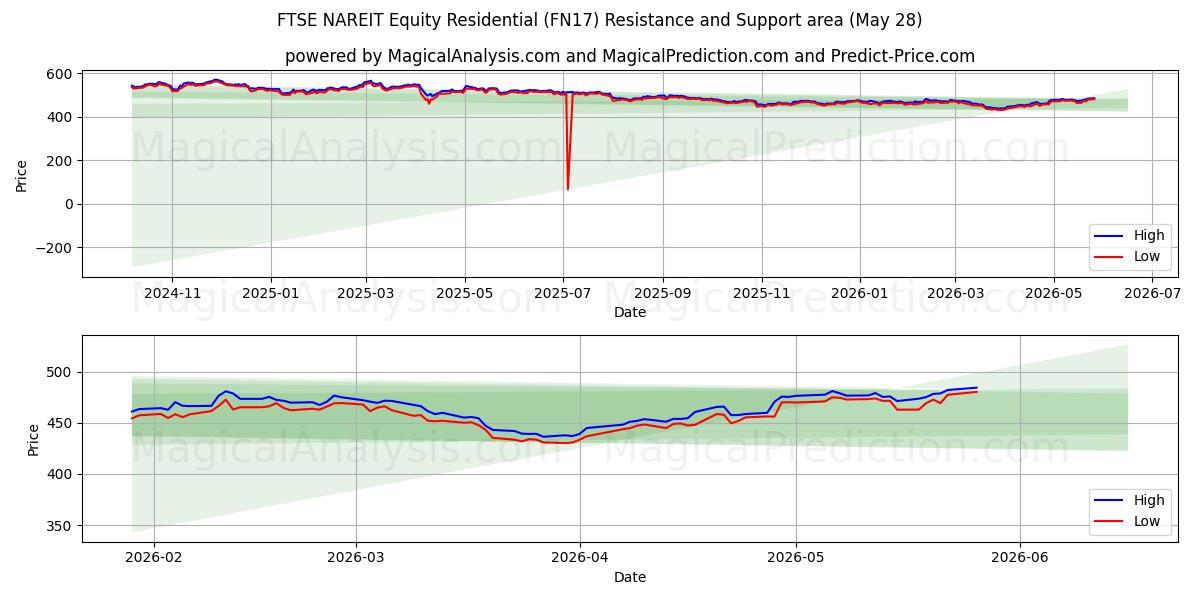Click the 2025-11 date label on upper chart
This screenshot has width=1200, height=600.
click(762, 294)
